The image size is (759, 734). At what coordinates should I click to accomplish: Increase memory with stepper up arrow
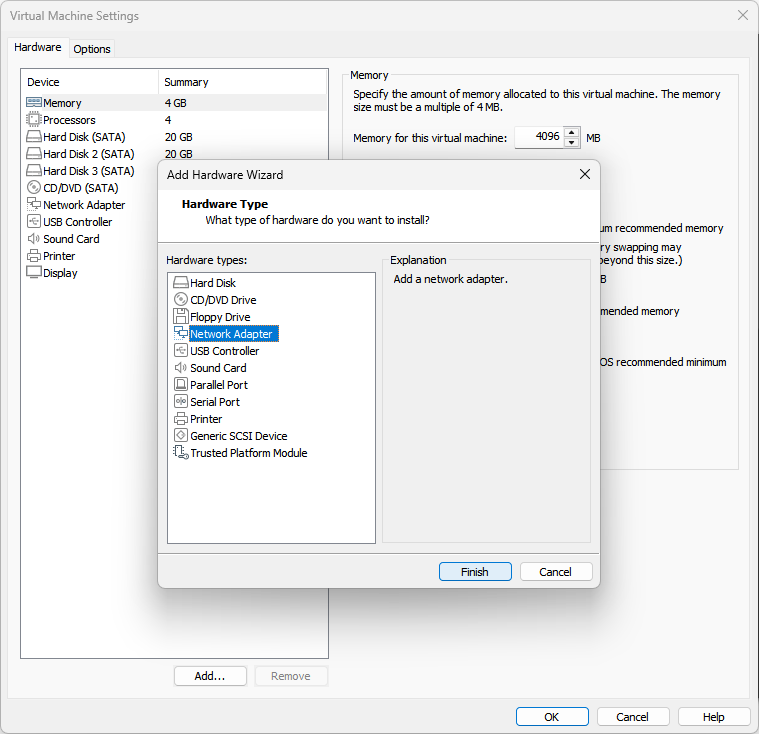[572, 132]
